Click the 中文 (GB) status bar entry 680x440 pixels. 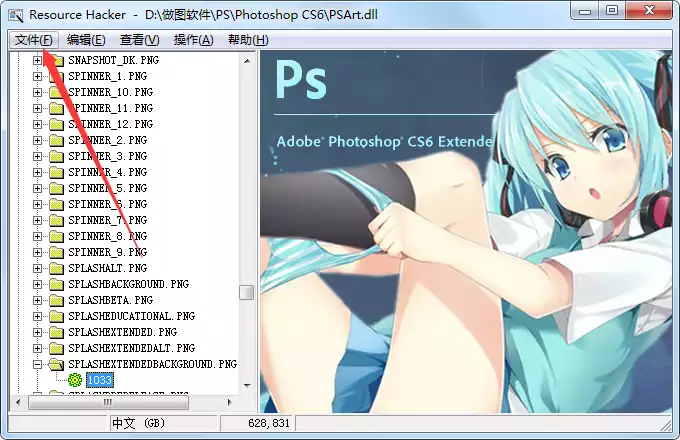coord(163,424)
